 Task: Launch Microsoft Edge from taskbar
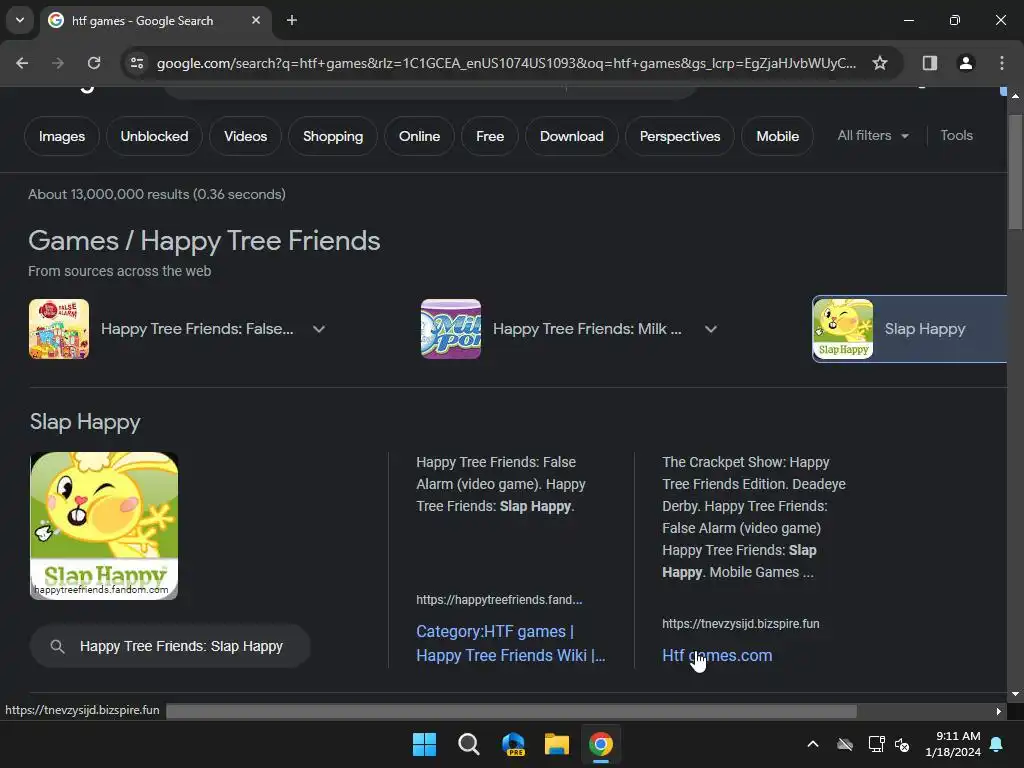click(513, 744)
